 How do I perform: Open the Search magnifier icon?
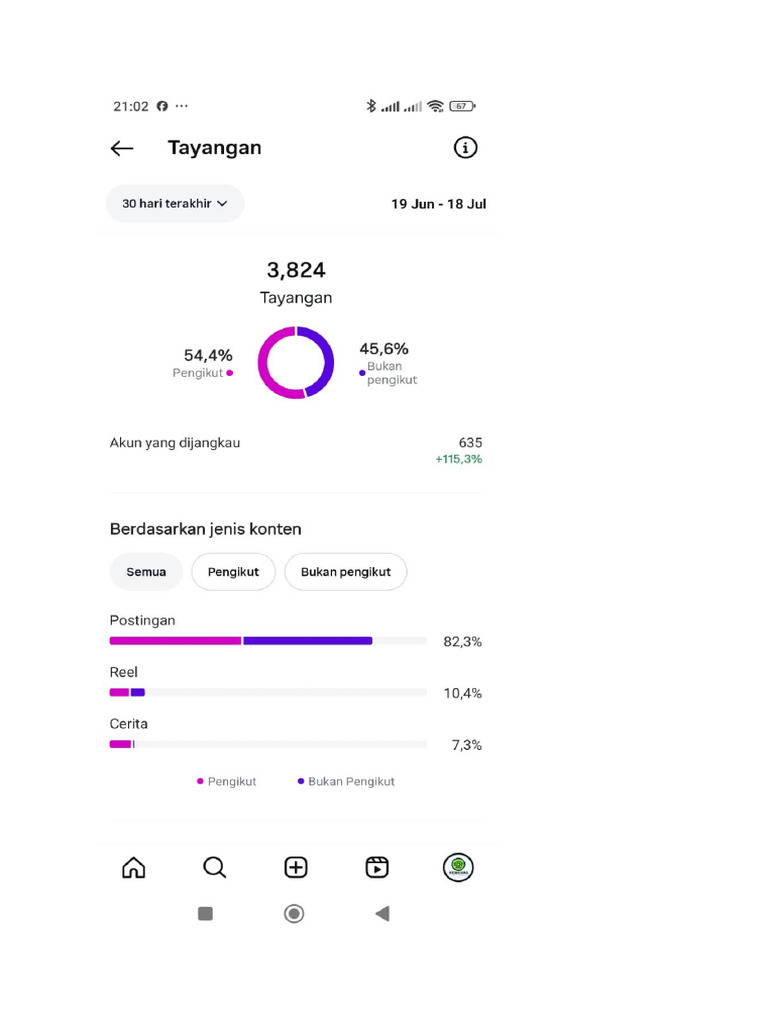214,867
